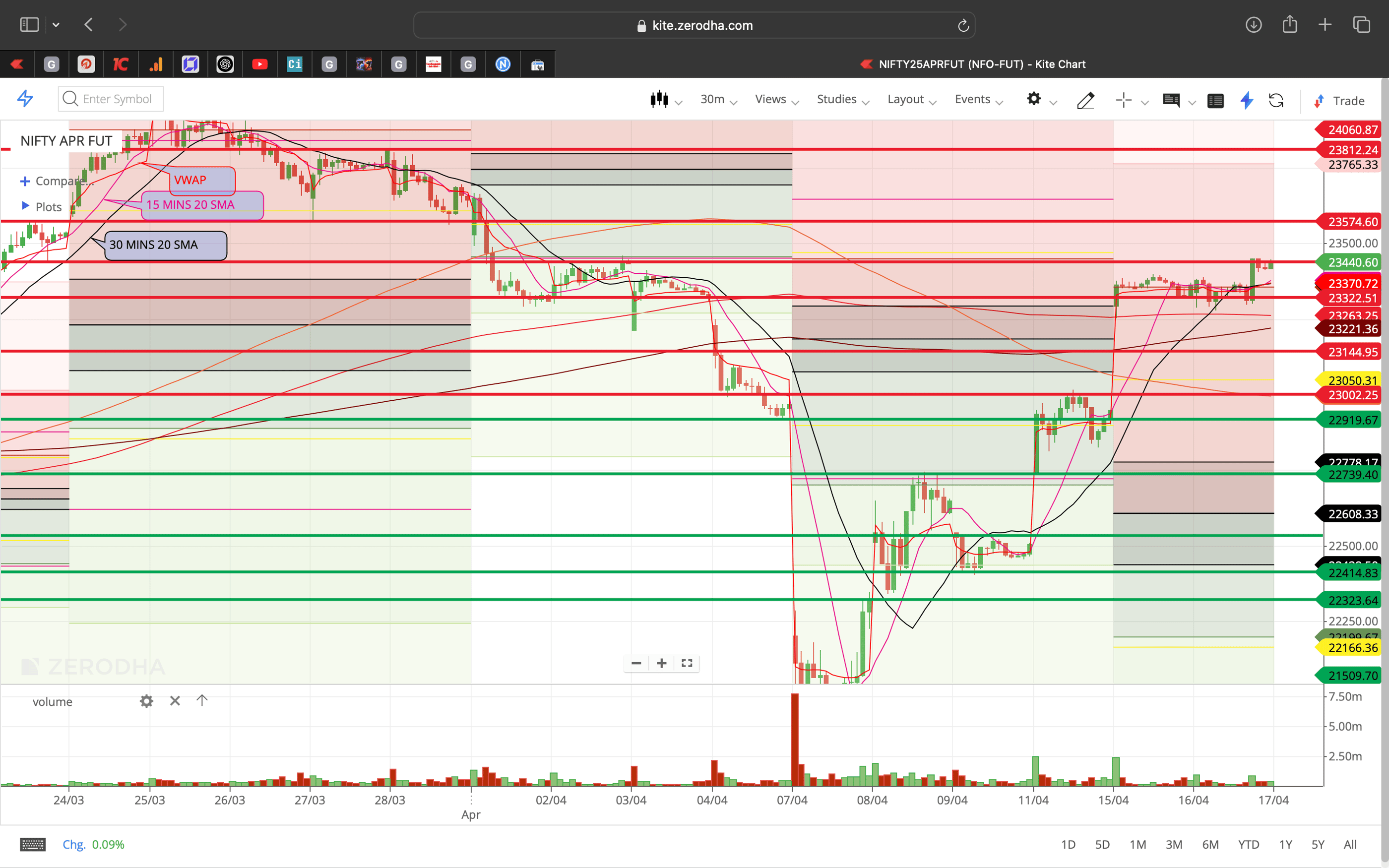The height and width of the screenshot is (868, 1389).
Task: Click the quick order lightning icon in toolbar
Action: (x=1247, y=101)
